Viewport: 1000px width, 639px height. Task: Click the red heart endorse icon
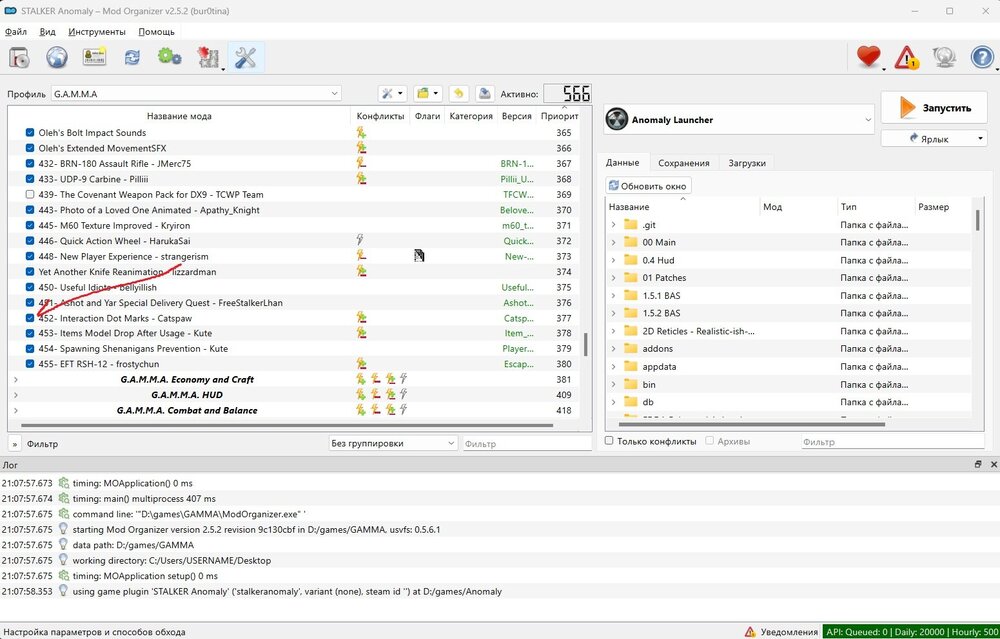[868, 58]
